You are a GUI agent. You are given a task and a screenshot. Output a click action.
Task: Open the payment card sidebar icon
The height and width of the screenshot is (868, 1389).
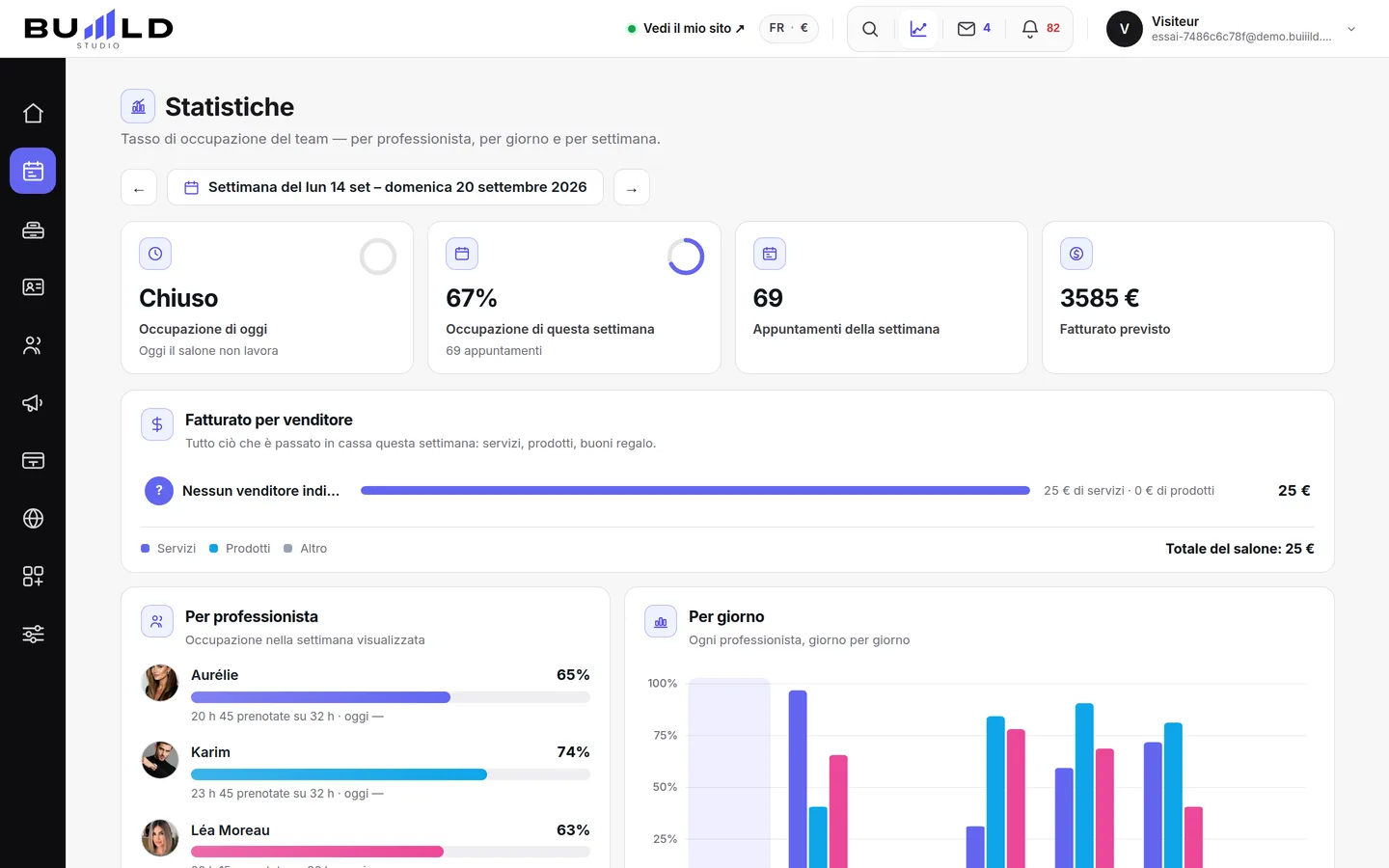(33, 461)
